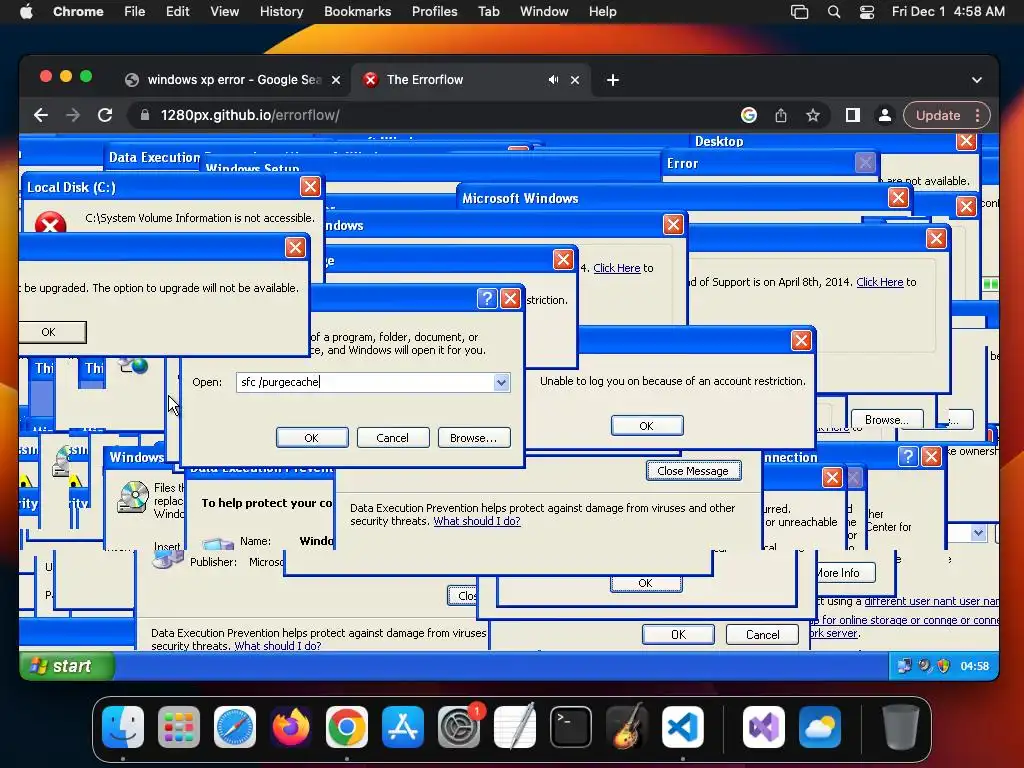Viewport: 1024px width, 768px height.
Task: Open Control Center in macOS menu bar
Action: 867,12
